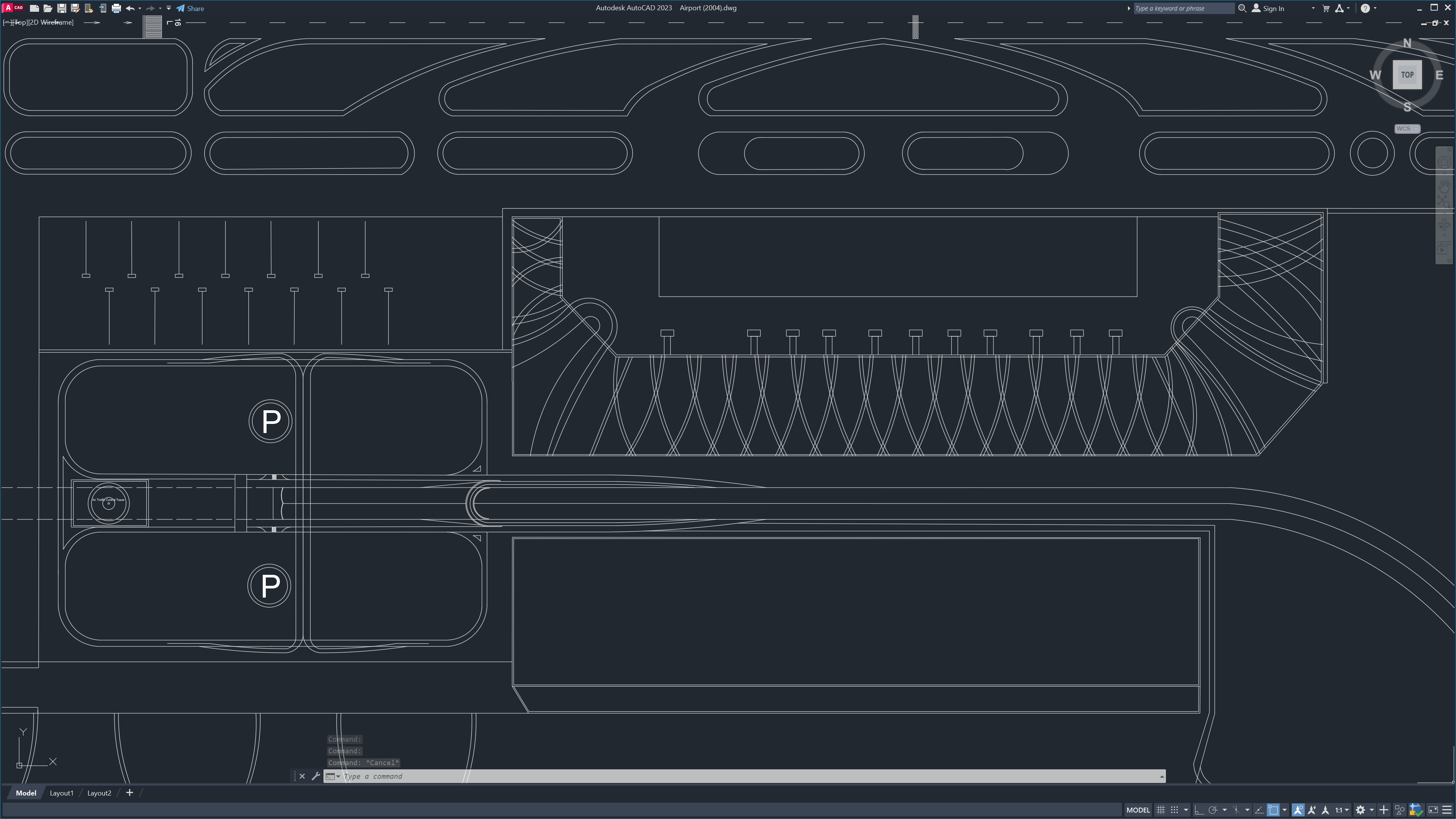Click the Clean Screen icon in status bar
Viewport: 1456px width, 819px height.
click(x=1433, y=810)
